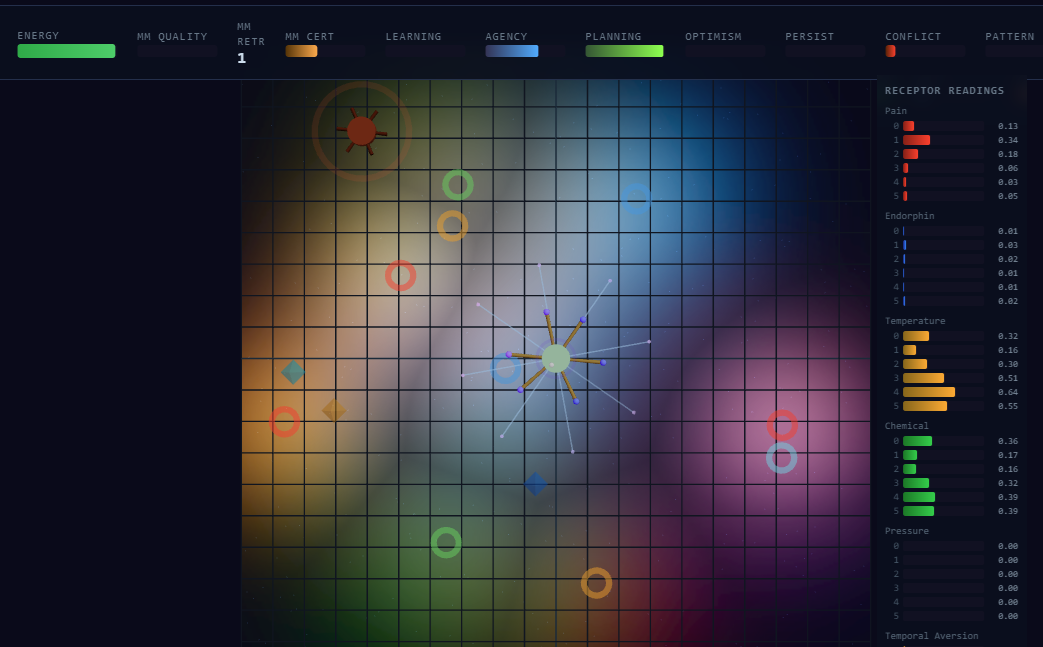Click the MM CERT orange bar
Image resolution: width=1043 pixels, height=647 pixels.
(301, 51)
